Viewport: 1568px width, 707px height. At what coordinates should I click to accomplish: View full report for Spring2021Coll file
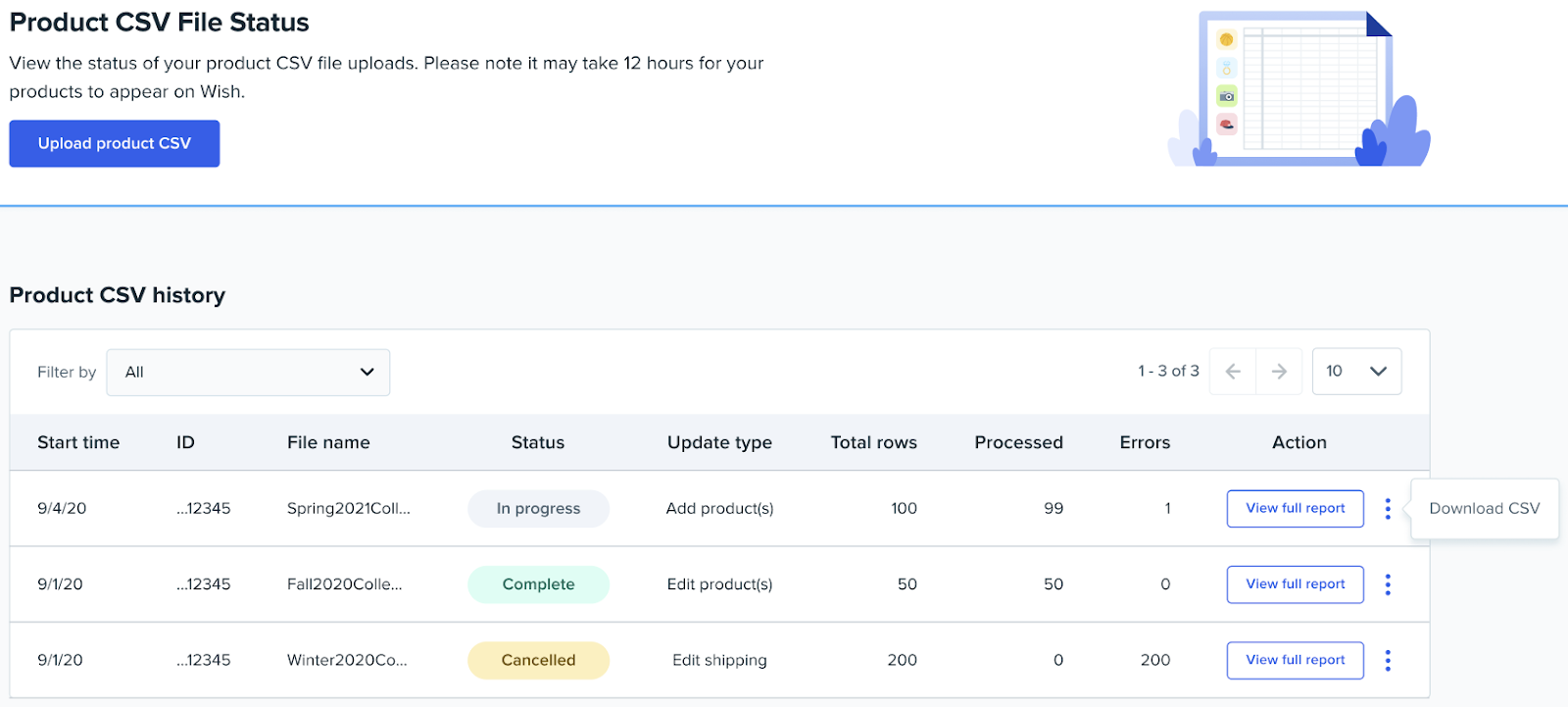1295,508
